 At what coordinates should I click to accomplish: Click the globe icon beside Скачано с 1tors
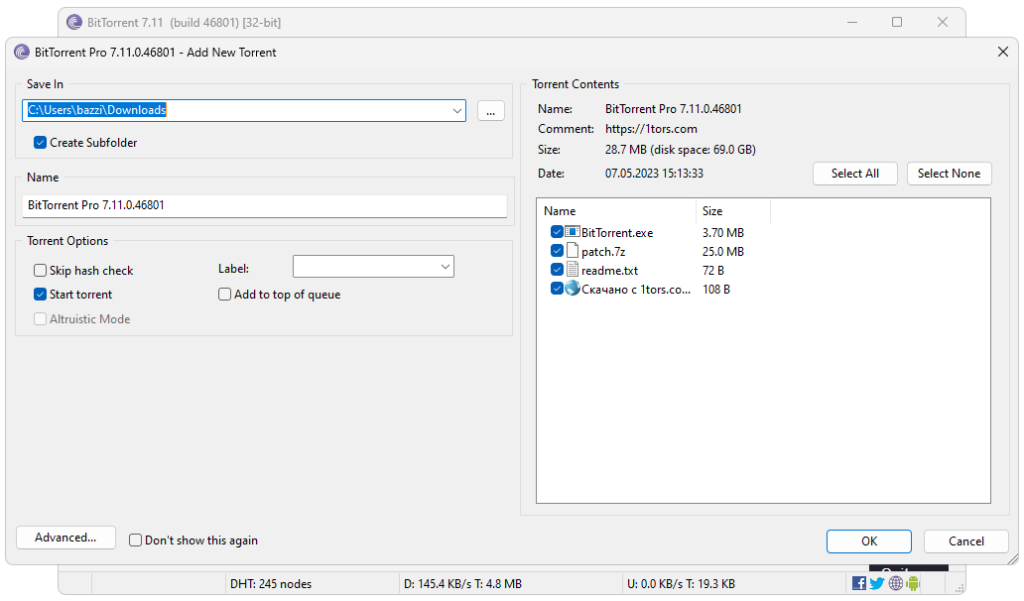tap(570, 288)
